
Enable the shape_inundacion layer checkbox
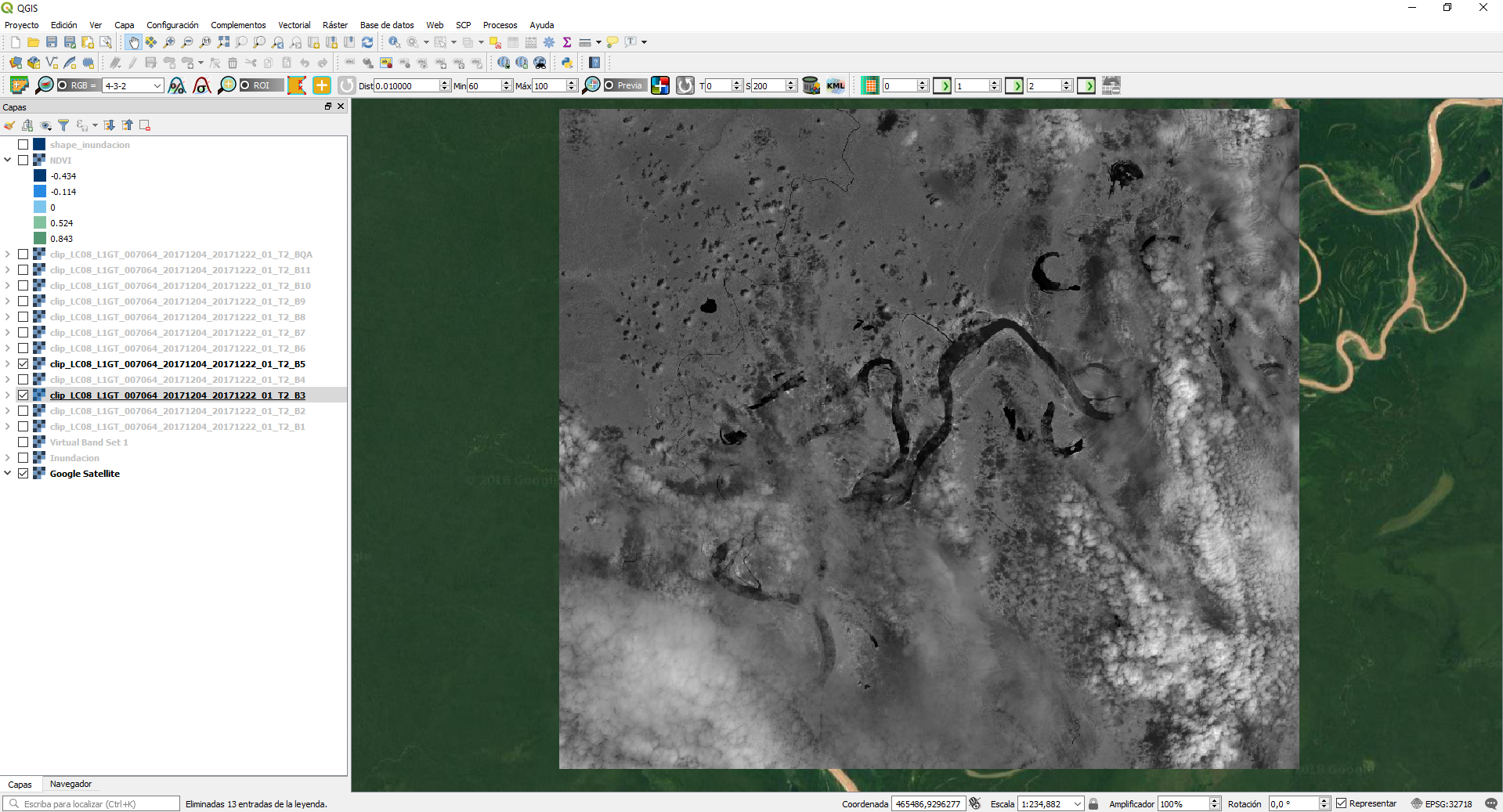point(23,145)
